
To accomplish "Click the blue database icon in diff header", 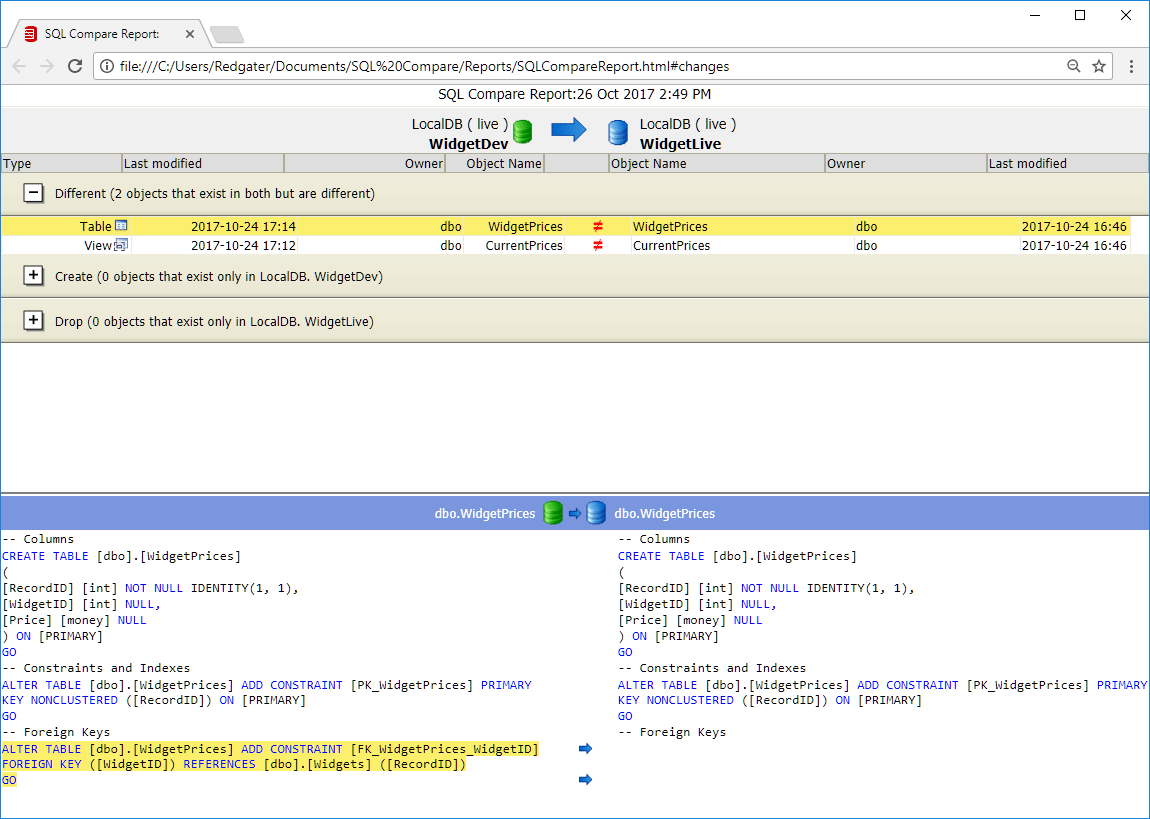I will pyautogui.click(x=596, y=513).
